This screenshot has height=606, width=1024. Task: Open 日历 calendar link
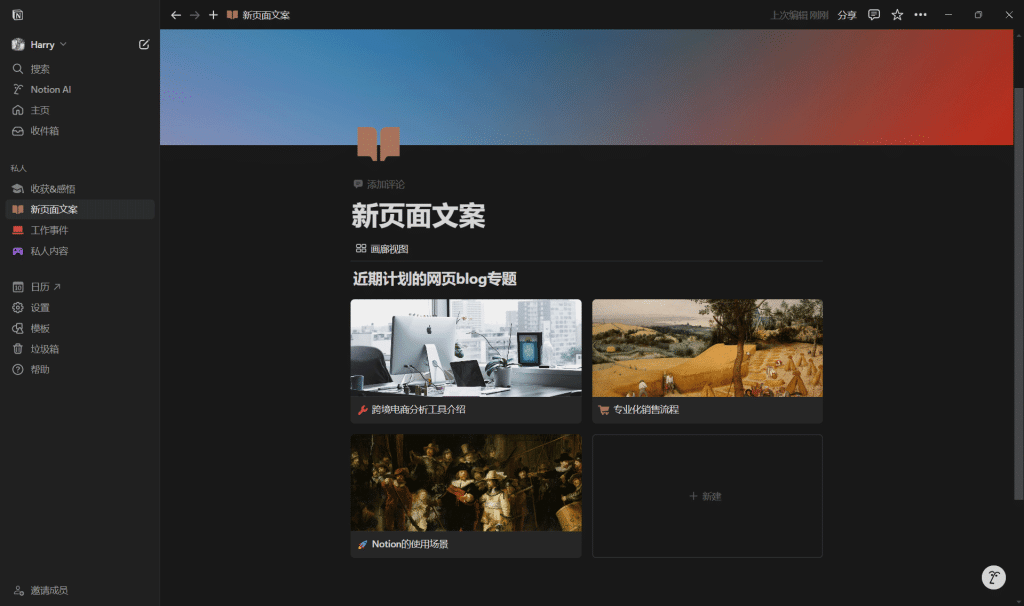click(80, 287)
